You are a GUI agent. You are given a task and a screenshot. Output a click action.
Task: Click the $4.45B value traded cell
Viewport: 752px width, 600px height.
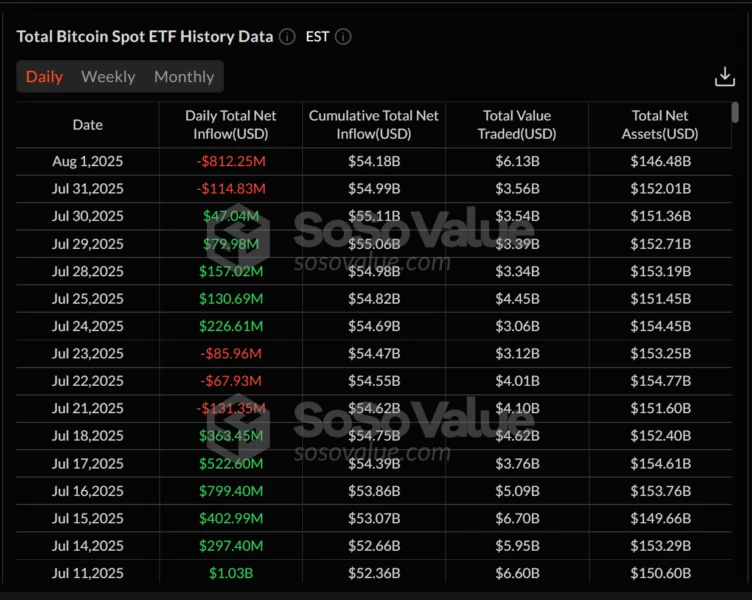tap(517, 298)
